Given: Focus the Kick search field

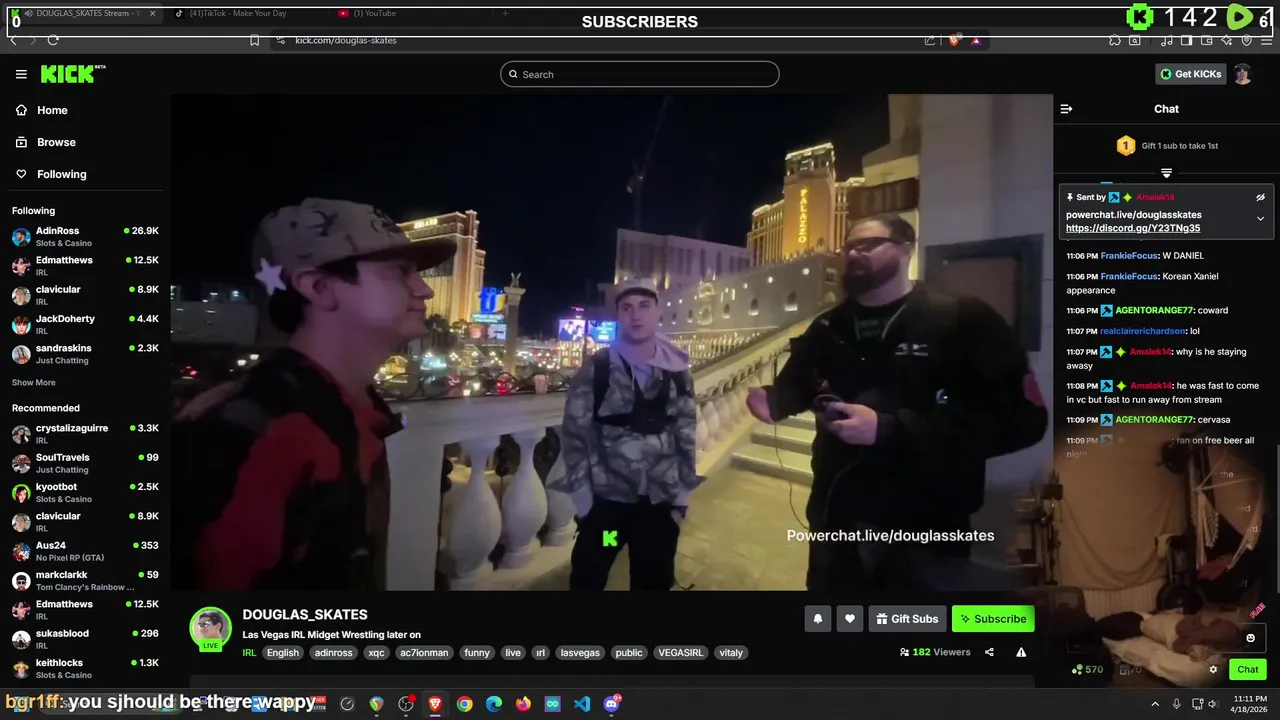Looking at the screenshot, I should pos(640,74).
